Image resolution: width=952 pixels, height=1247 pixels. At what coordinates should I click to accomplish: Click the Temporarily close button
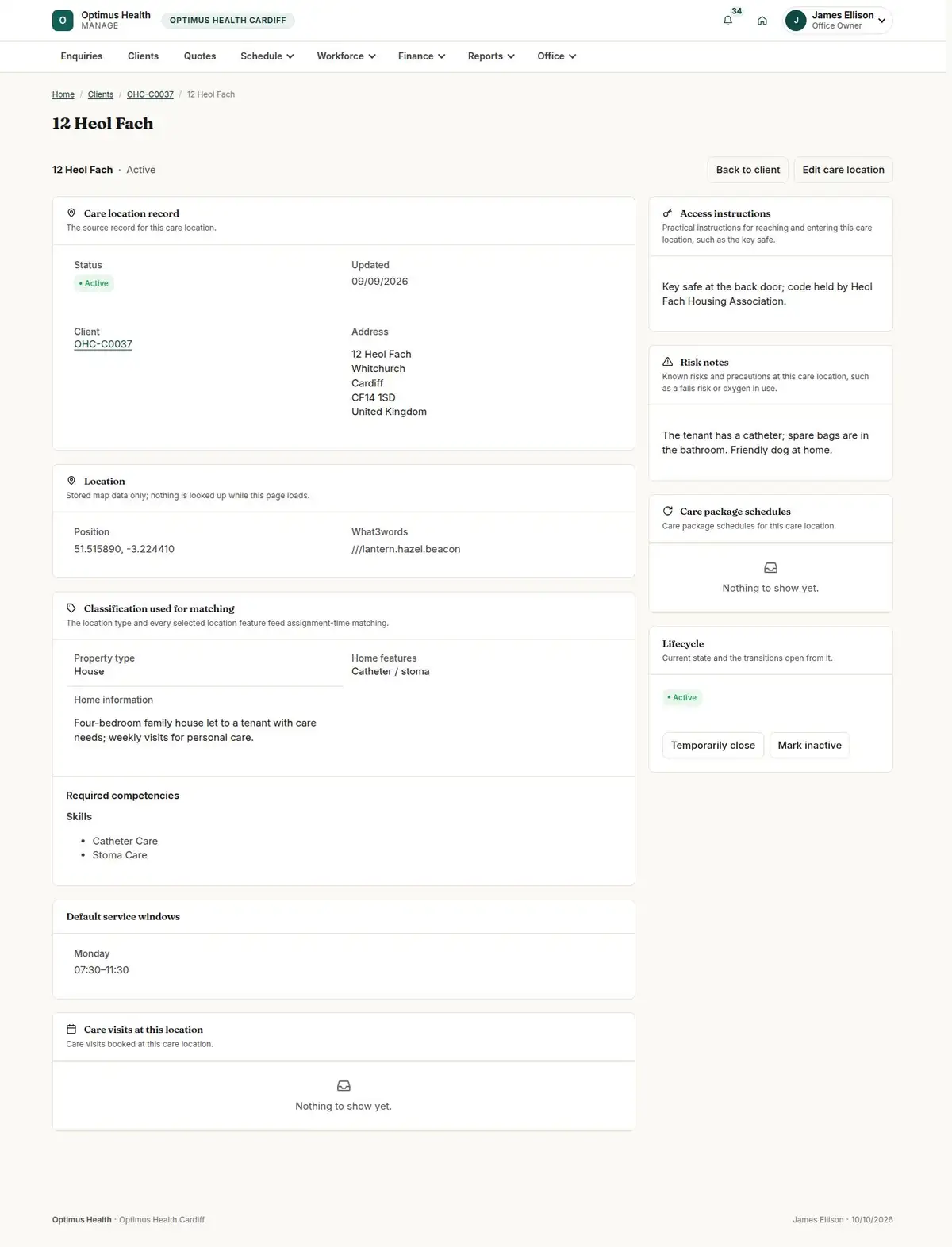pos(713,746)
